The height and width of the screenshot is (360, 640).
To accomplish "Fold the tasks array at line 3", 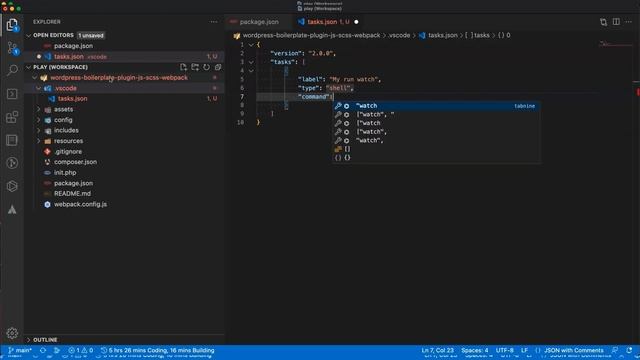I will pos(251,62).
